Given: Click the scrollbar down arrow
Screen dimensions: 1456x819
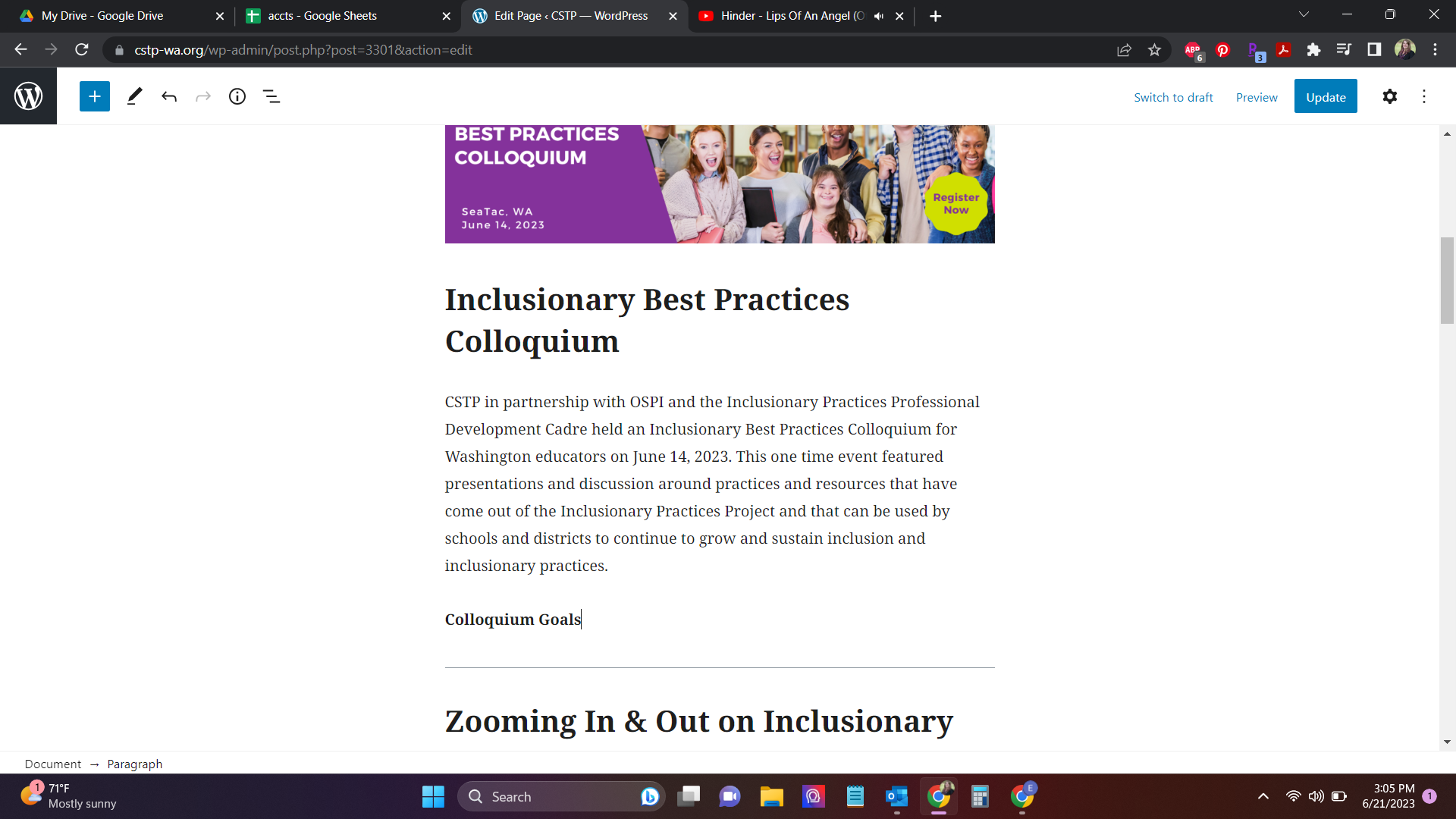Looking at the screenshot, I should pos(1447,742).
